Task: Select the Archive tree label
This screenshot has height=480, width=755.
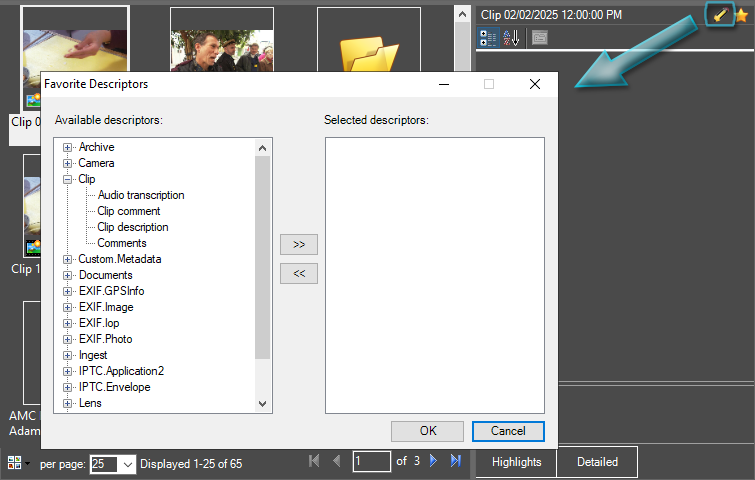Action: (x=97, y=147)
